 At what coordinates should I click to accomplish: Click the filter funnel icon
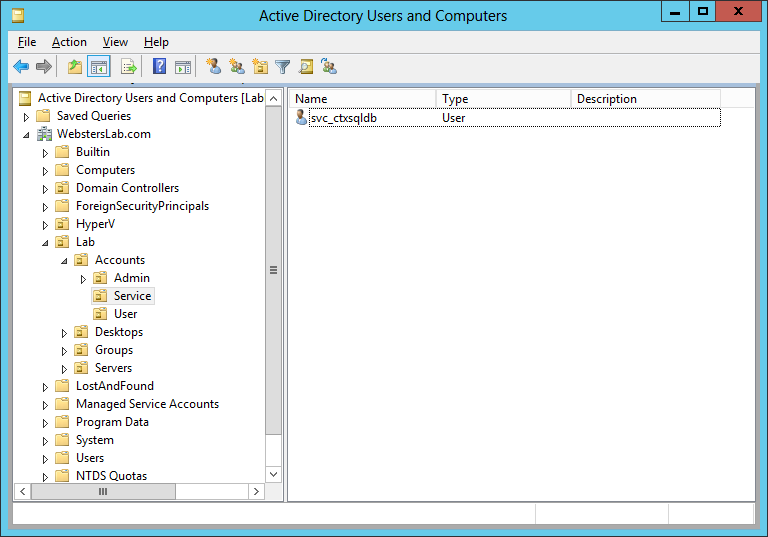(x=283, y=67)
